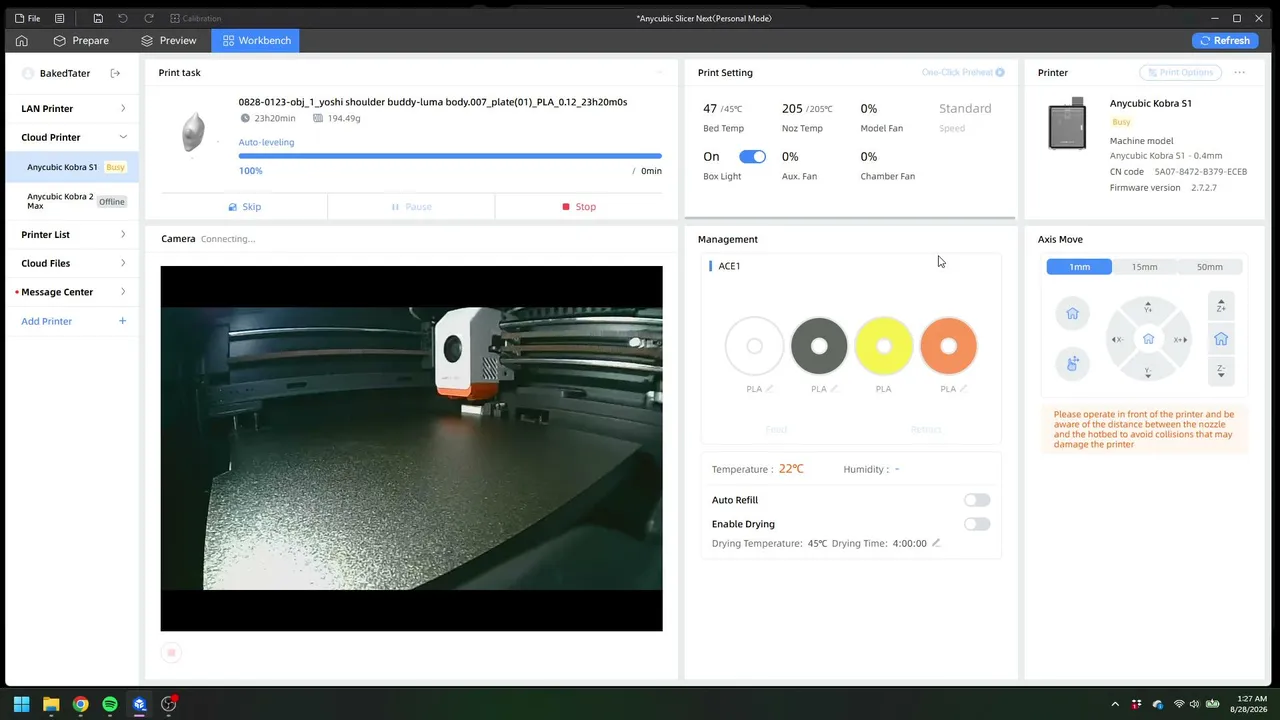Click the Add Printer link
The width and height of the screenshot is (1280, 720).
point(47,321)
